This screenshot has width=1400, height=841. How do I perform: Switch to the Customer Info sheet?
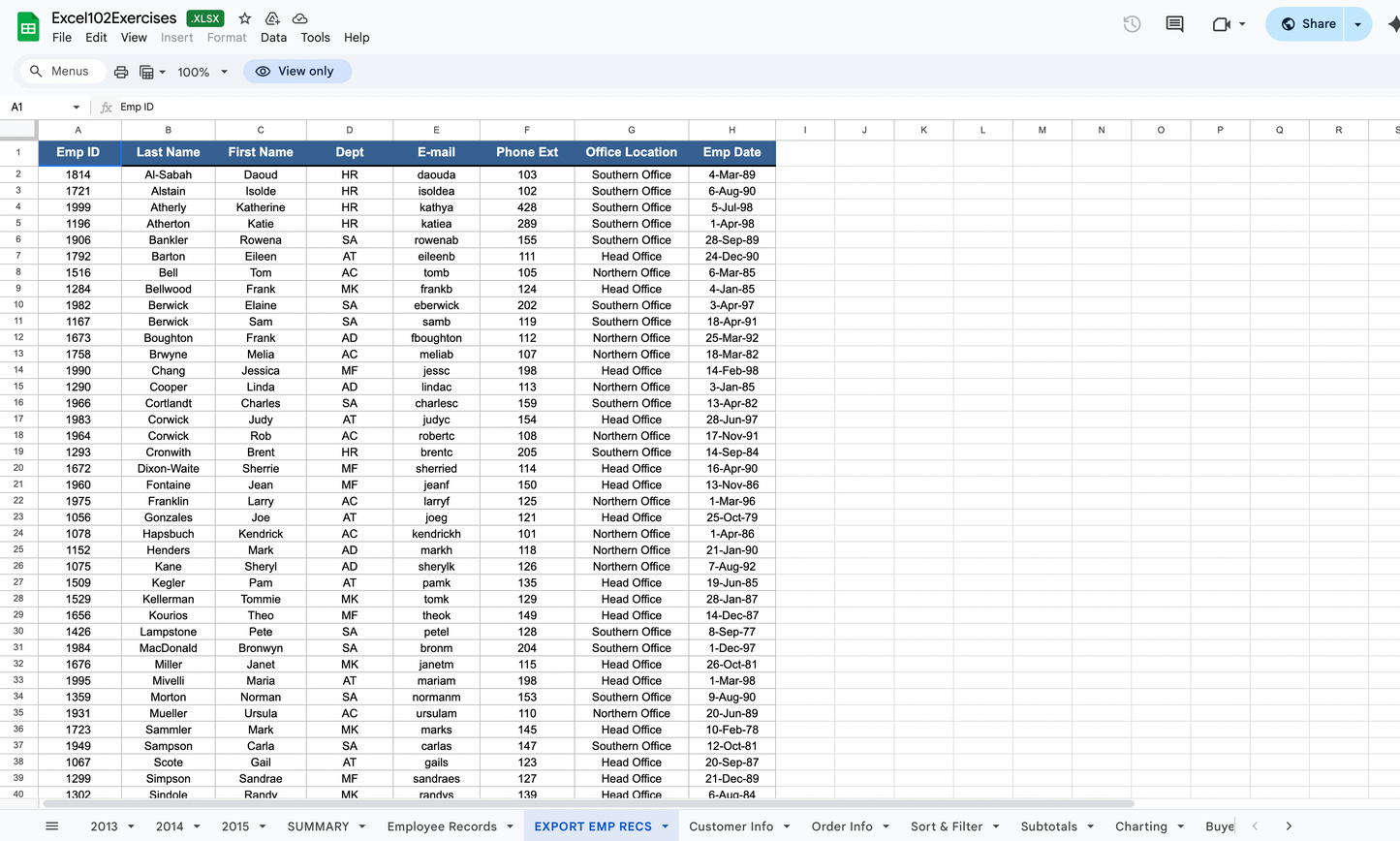pyautogui.click(x=732, y=825)
